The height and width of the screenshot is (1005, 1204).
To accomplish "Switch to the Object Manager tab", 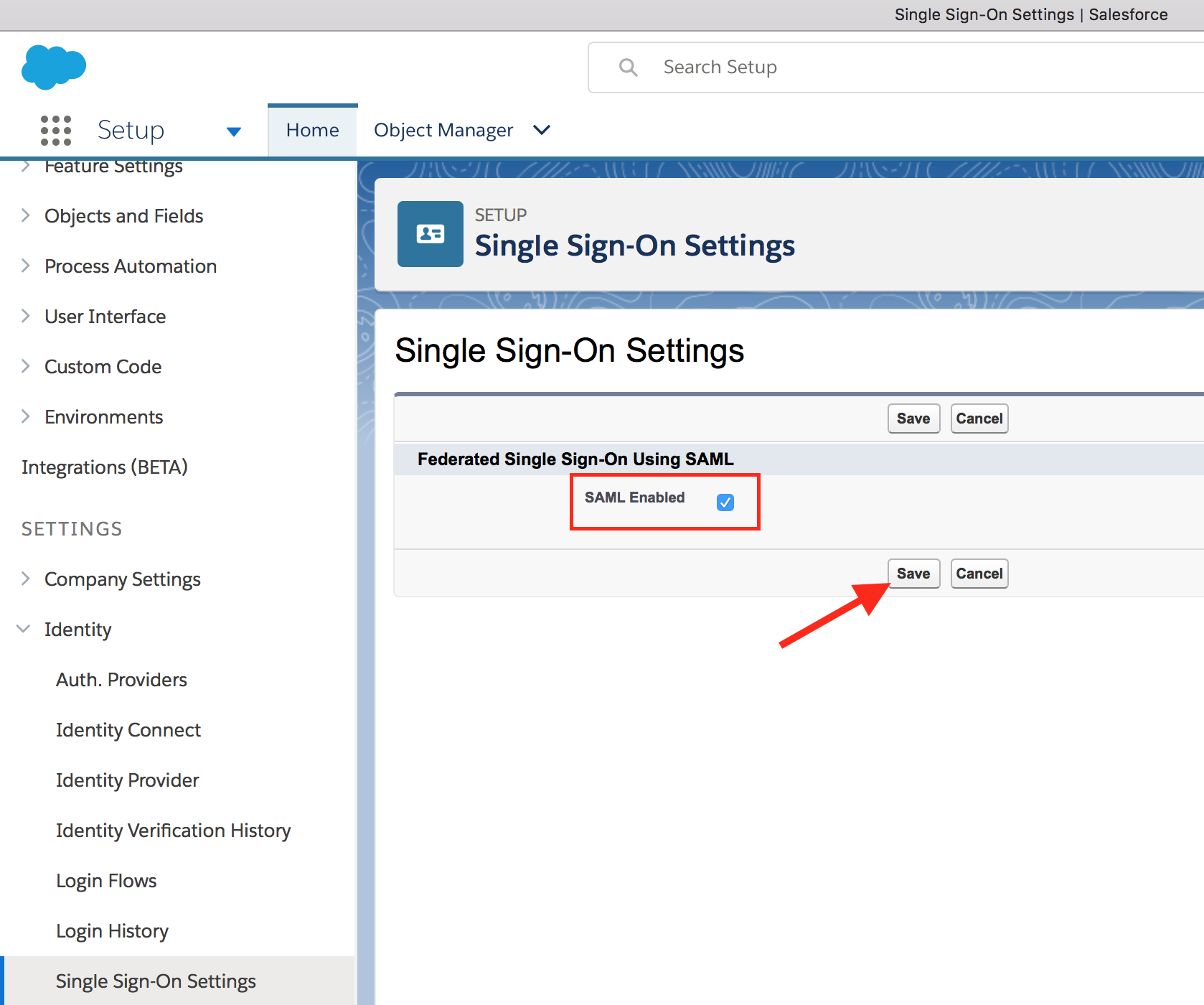I will coord(443,130).
